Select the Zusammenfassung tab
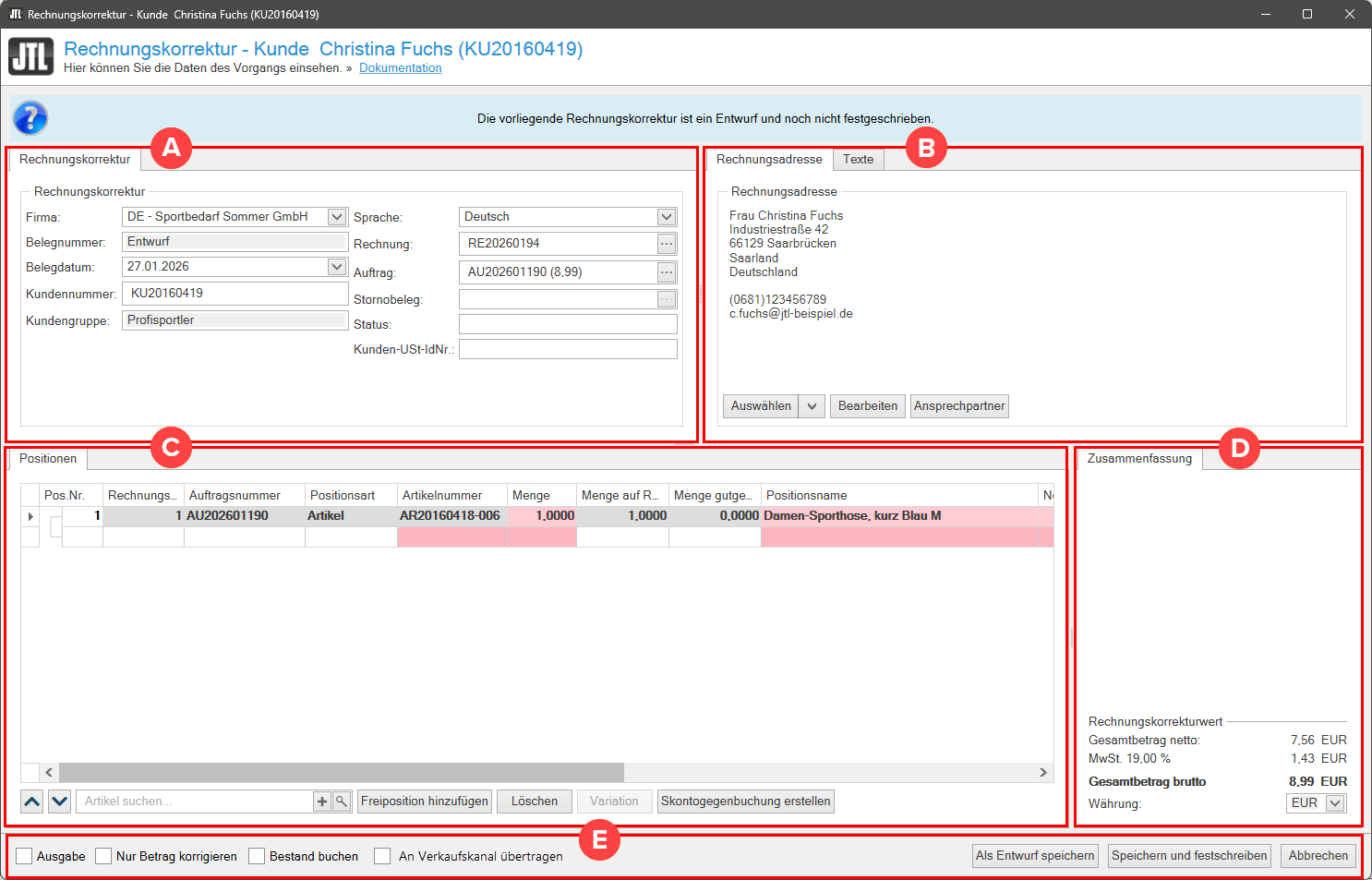Image resolution: width=1372 pixels, height=880 pixels. [x=1139, y=459]
